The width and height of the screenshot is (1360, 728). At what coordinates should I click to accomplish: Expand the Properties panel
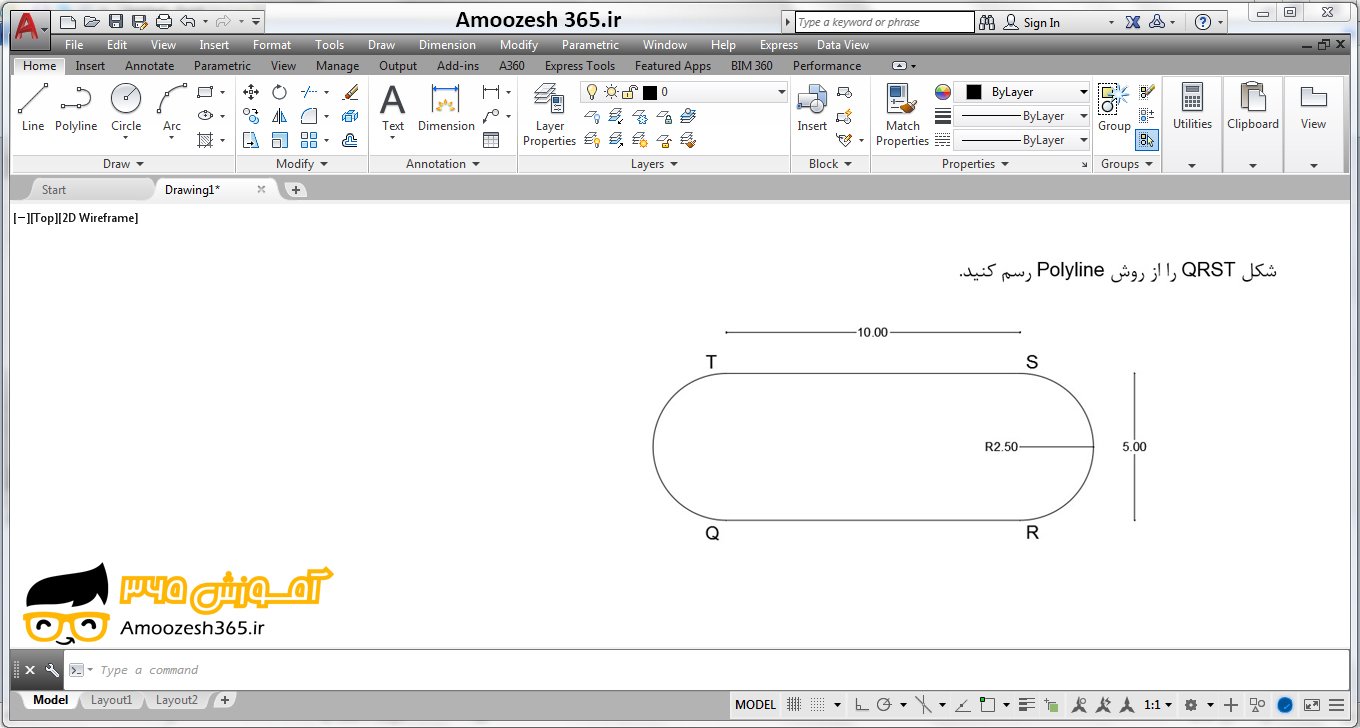pyautogui.click(x=975, y=164)
